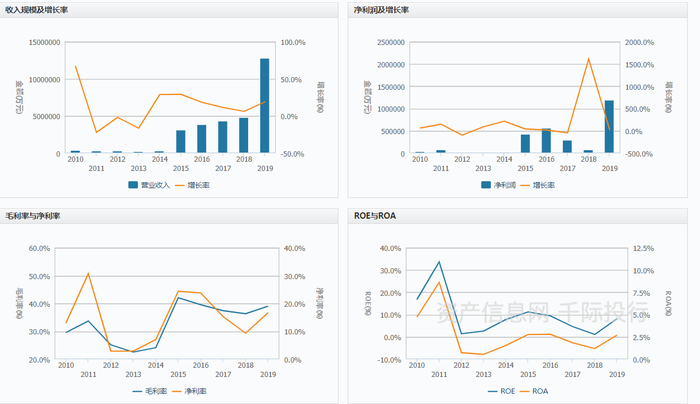Click the 2019 net profit bar
The height and width of the screenshot is (404, 700).
click(609, 127)
